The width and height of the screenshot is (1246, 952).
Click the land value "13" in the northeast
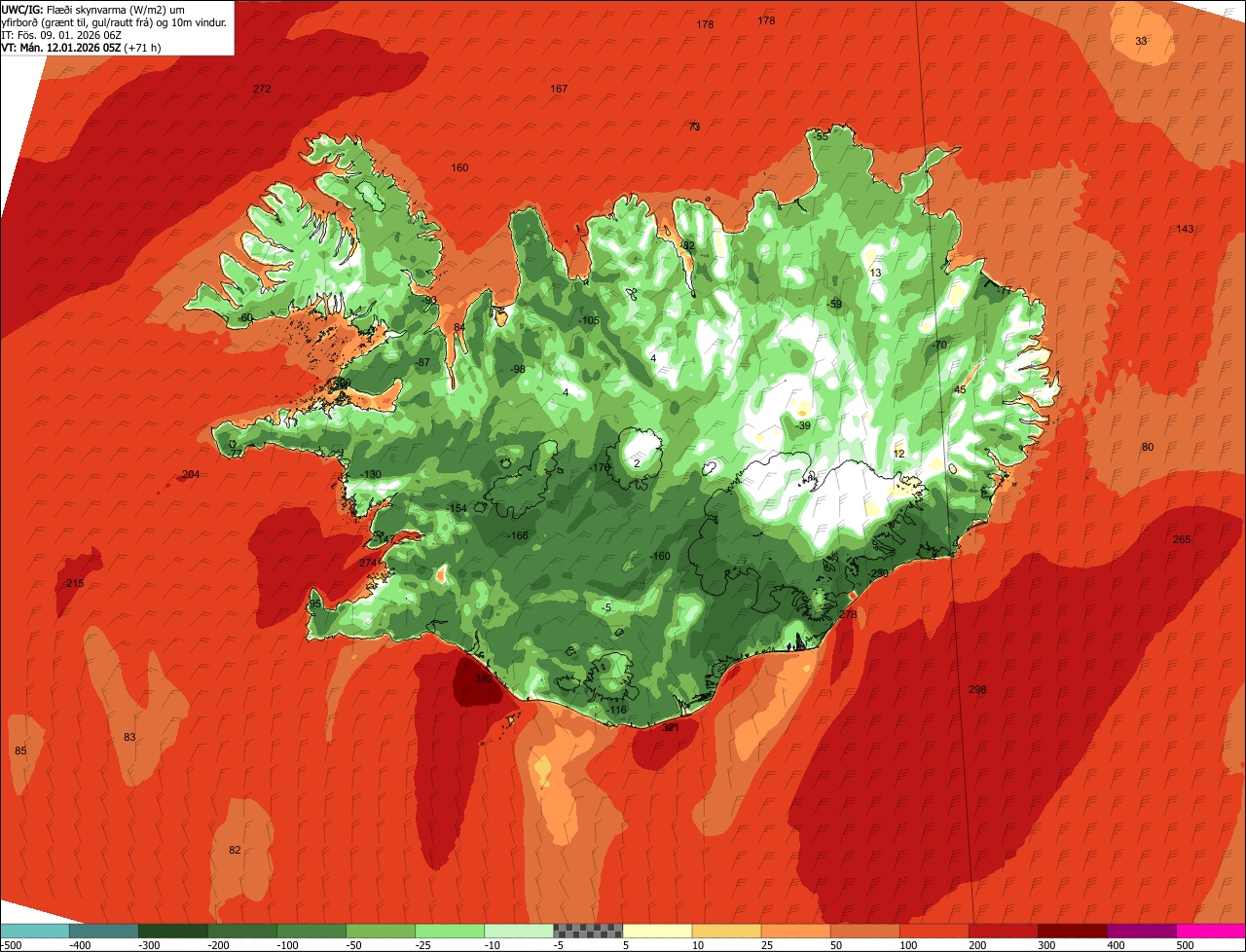click(875, 273)
